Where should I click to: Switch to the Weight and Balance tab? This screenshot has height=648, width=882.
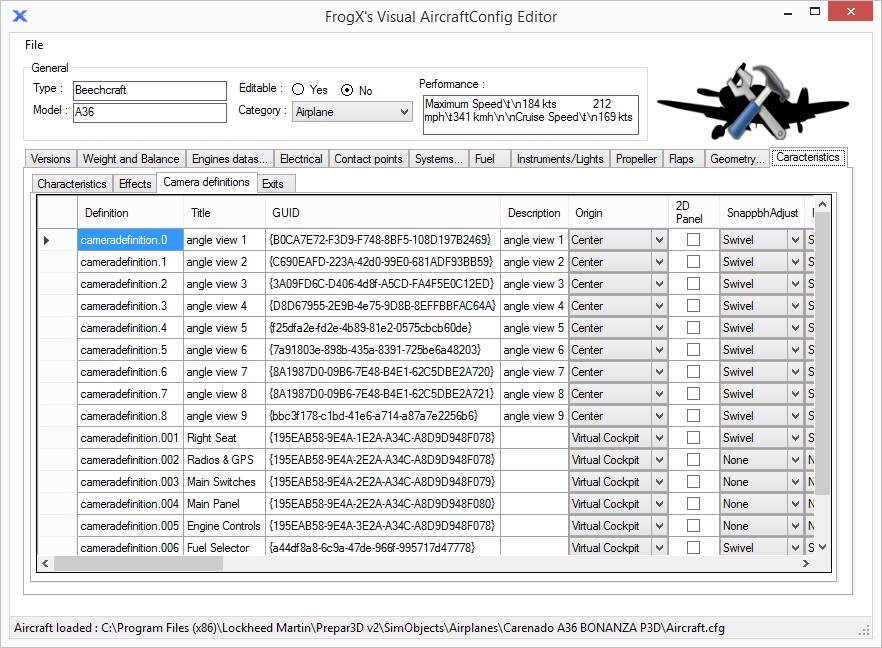(x=131, y=159)
